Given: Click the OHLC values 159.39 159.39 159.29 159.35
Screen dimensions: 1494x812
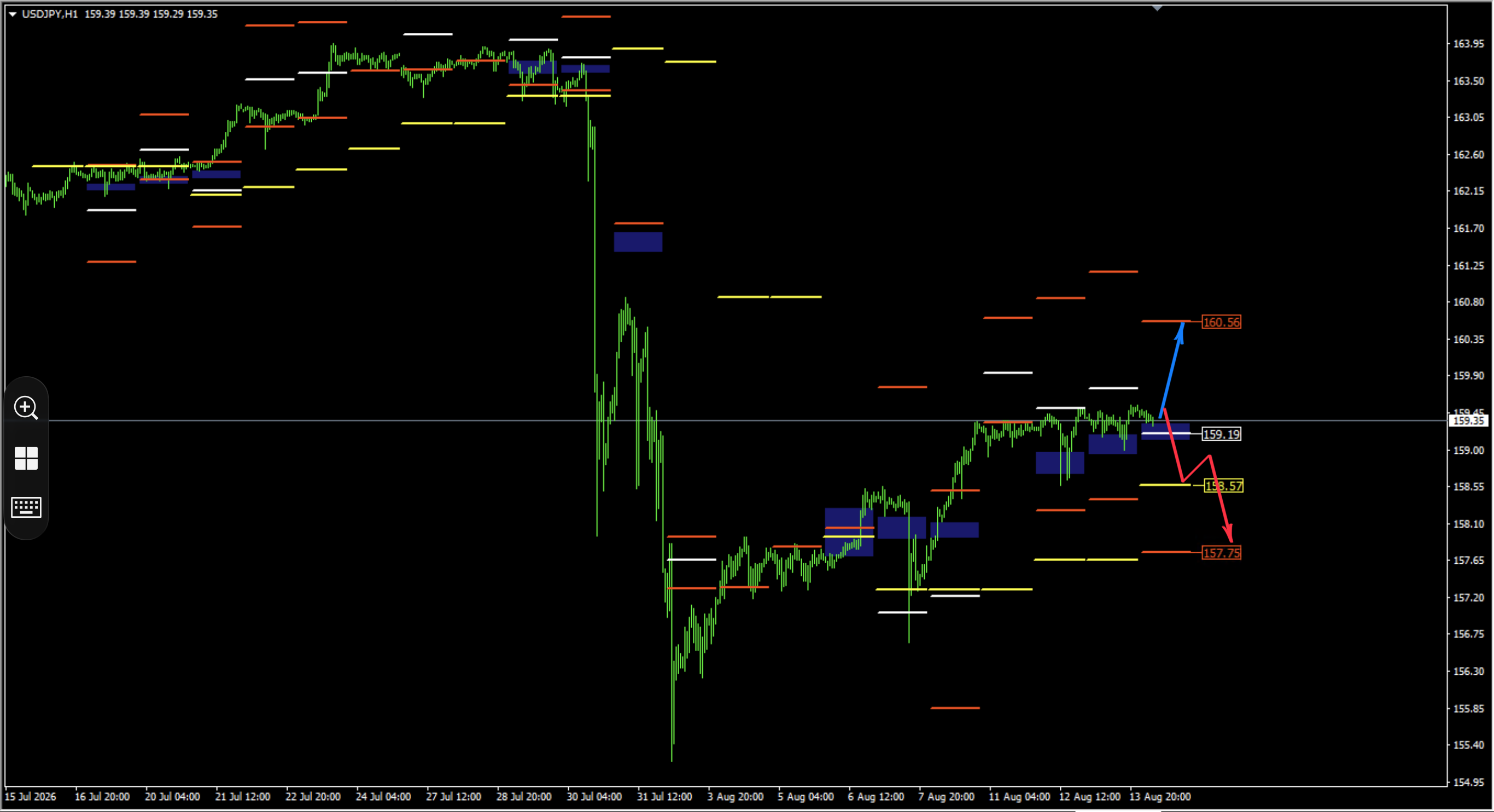Looking at the screenshot, I should tap(151, 14).
